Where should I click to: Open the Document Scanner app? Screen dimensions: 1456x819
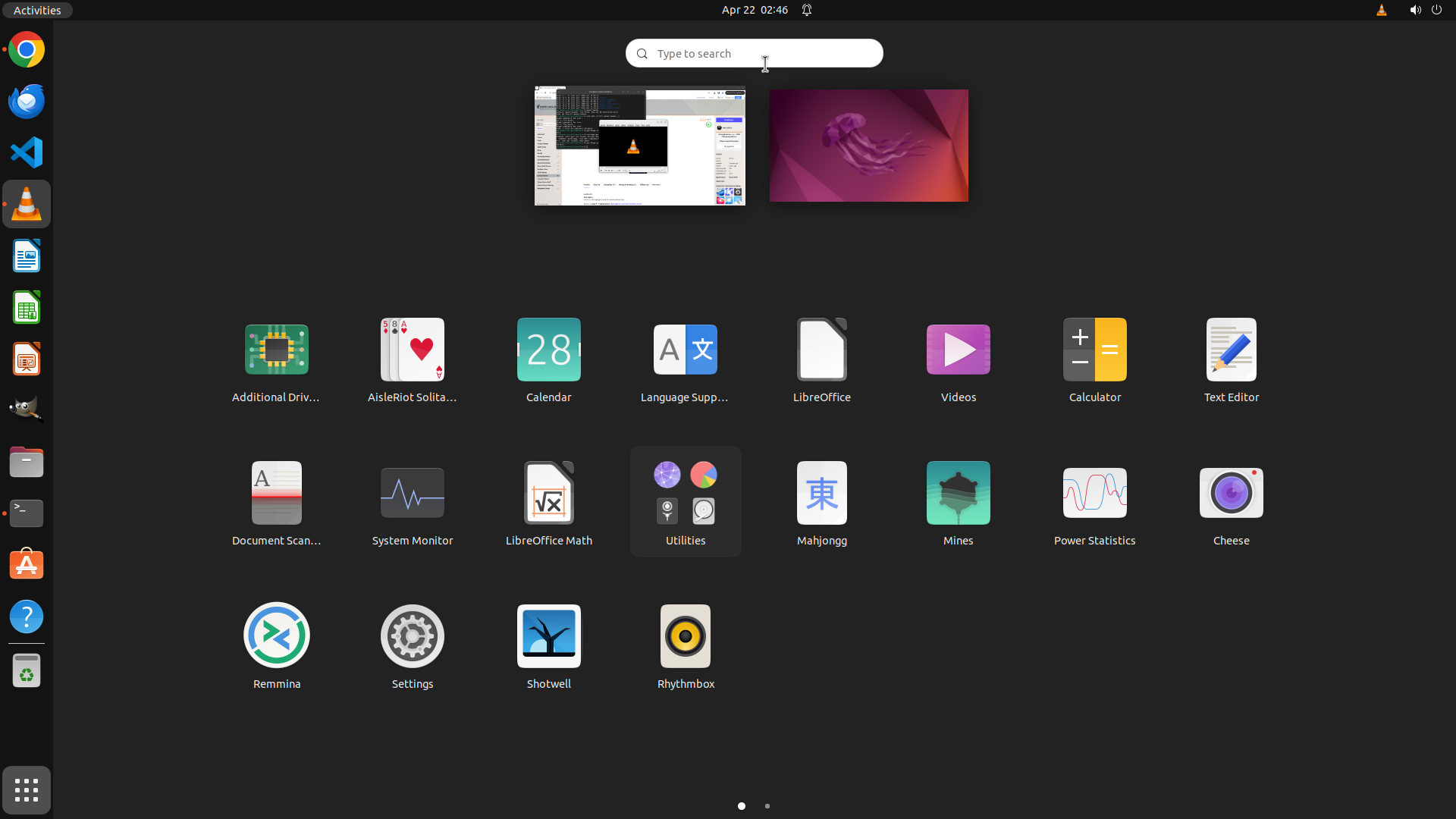(x=276, y=494)
